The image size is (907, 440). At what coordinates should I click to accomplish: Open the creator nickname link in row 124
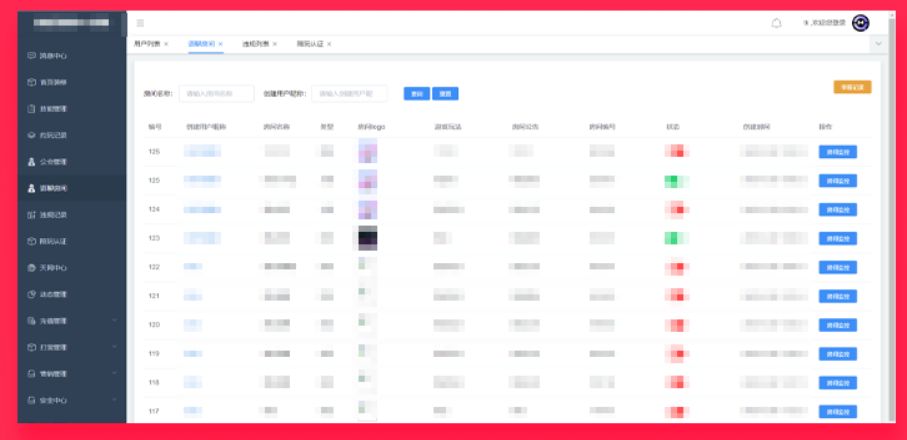202,209
